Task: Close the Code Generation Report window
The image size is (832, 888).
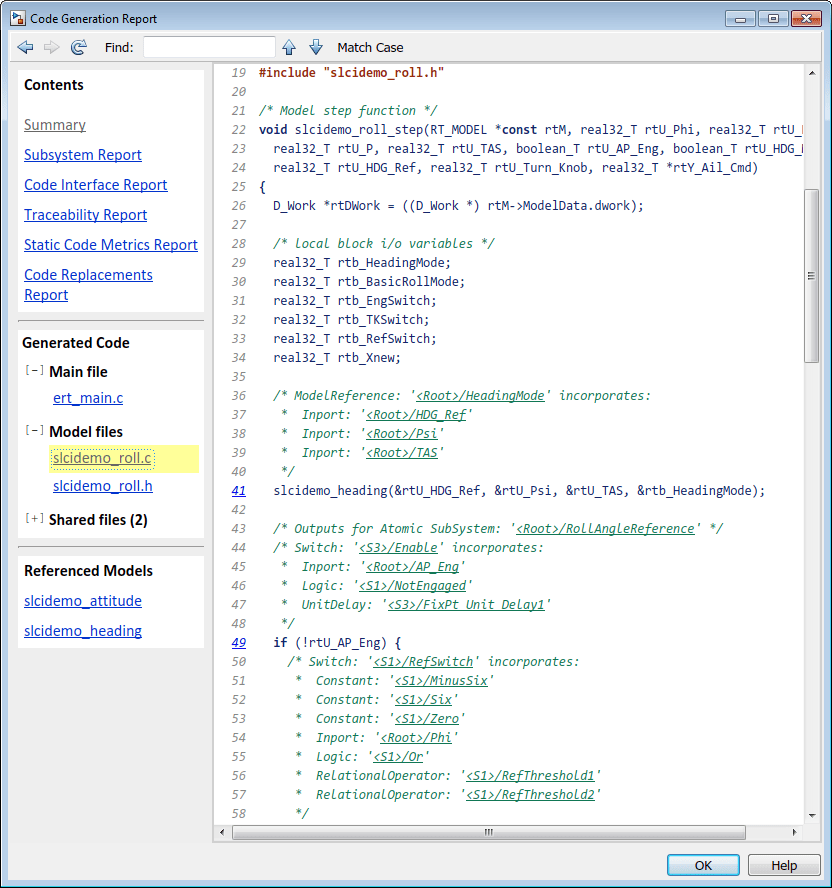Action: click(x=807, y=19)
